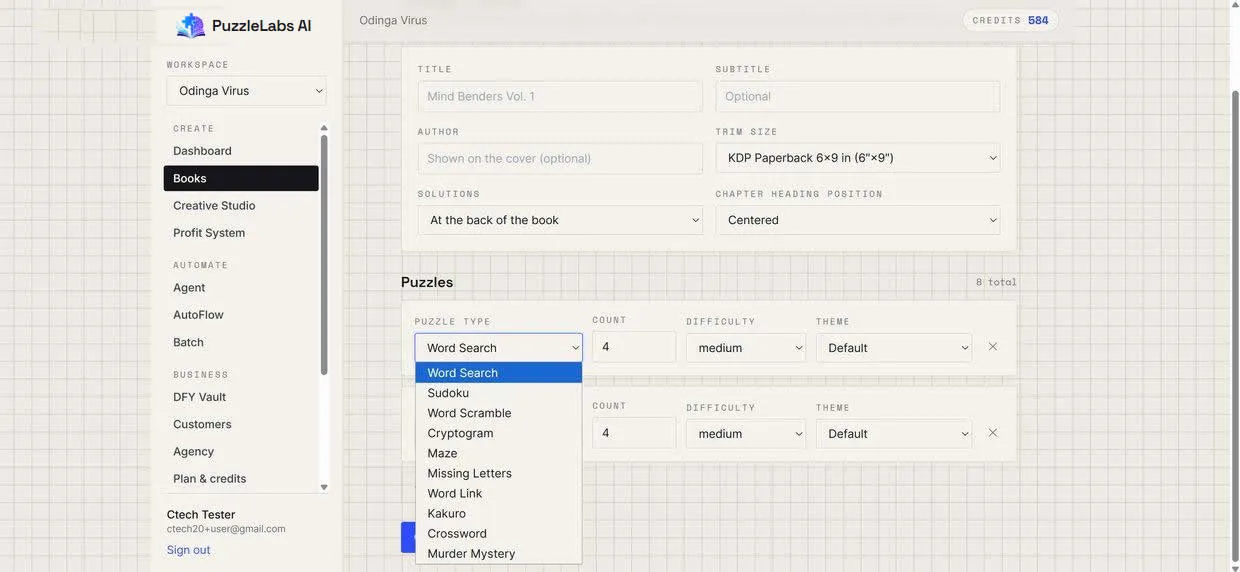The image size is (1240, 572).
Task: Open Batch page
Action: click(241, 342)
